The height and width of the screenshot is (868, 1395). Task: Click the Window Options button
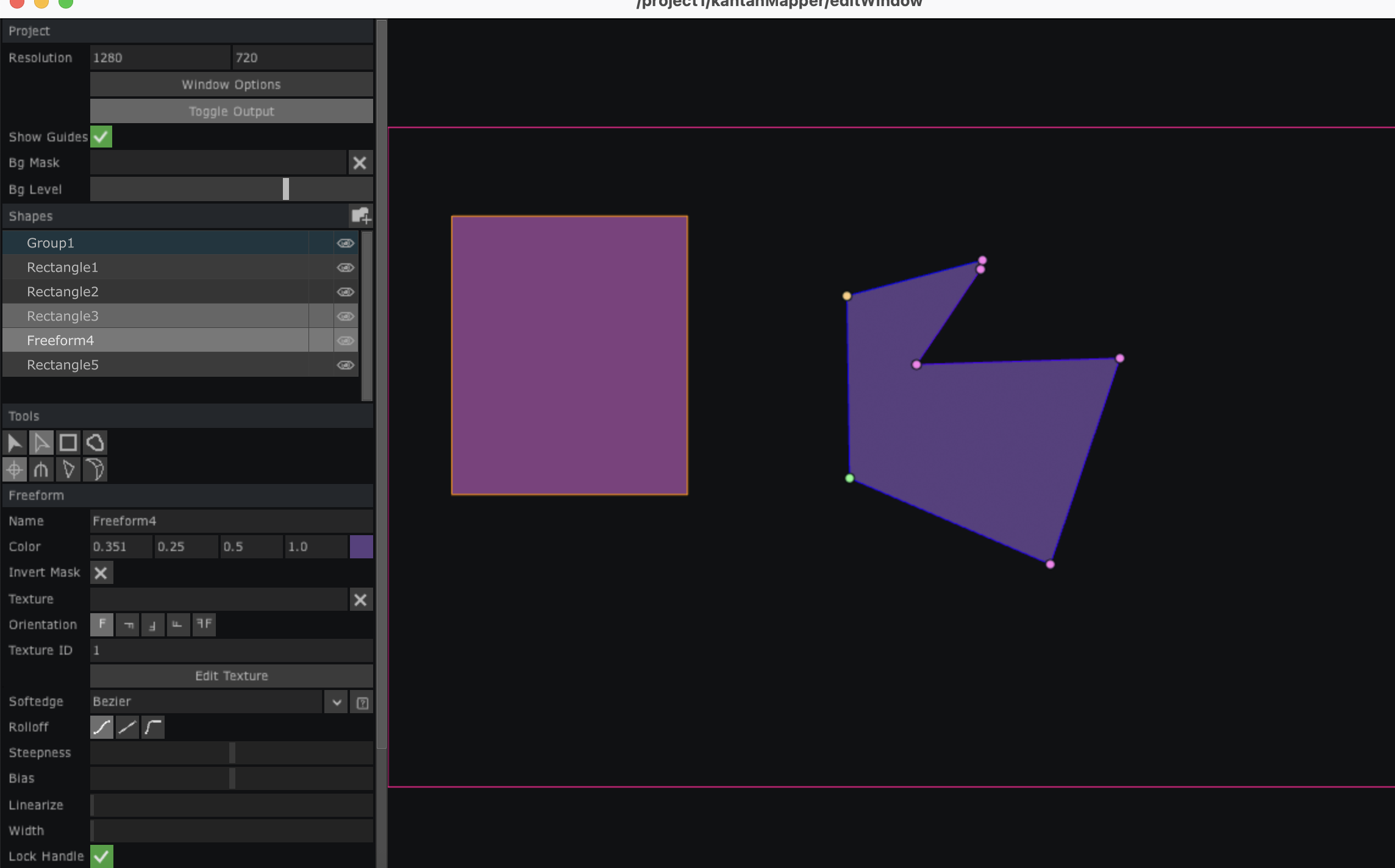[231, 85]
